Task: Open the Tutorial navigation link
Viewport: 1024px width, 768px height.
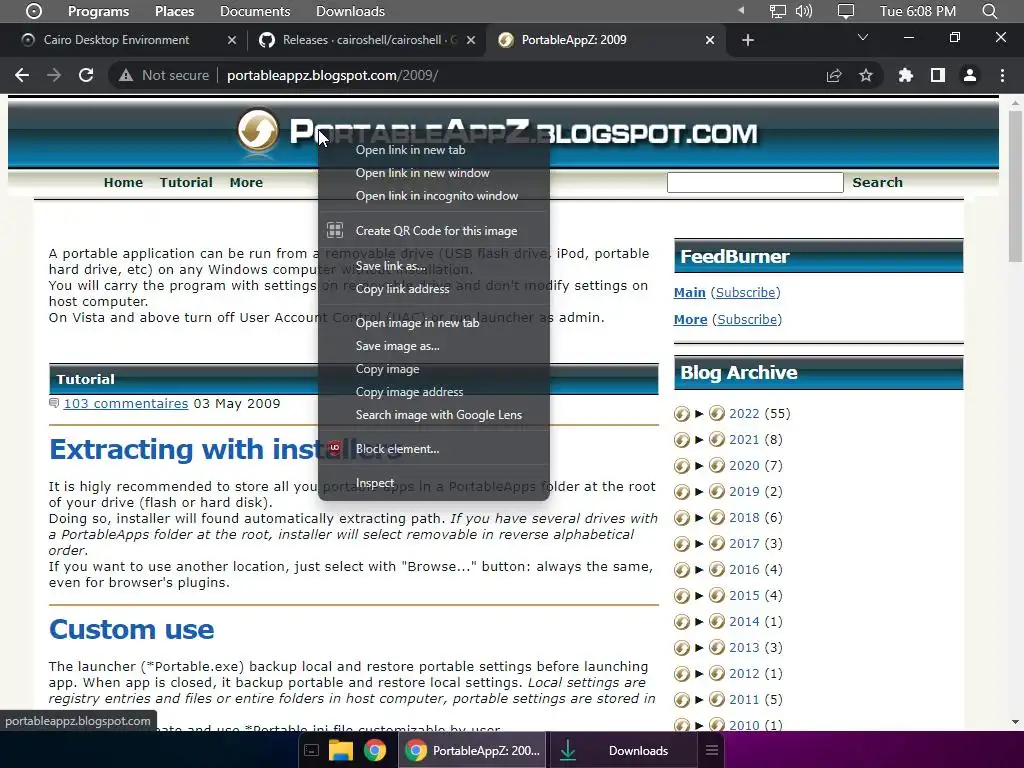Action: point(186,182)
